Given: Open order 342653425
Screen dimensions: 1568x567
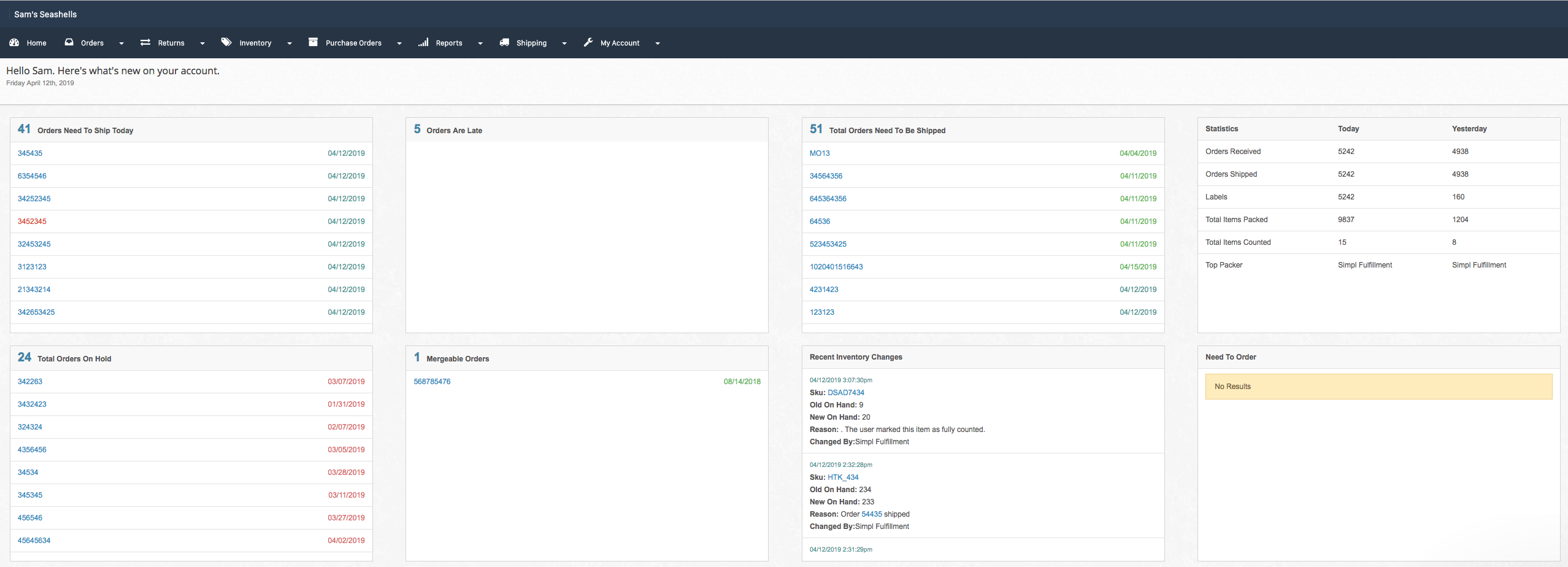Looking at the screenshot, I should 36,312.
